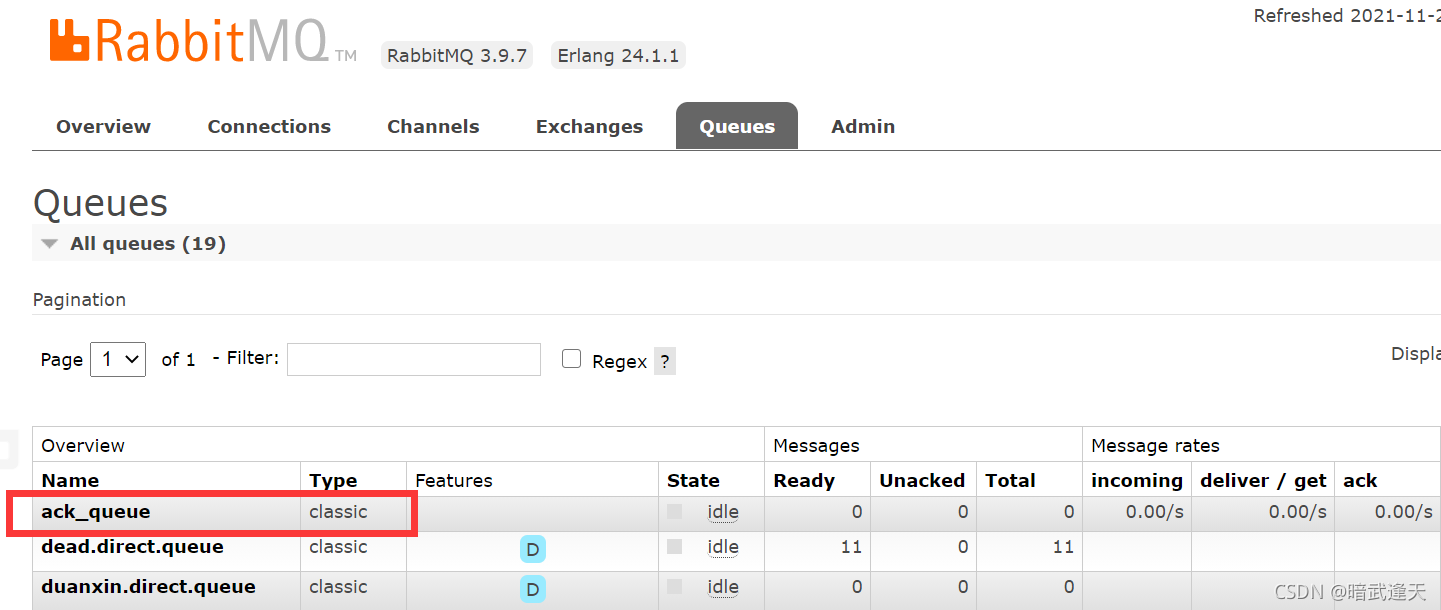The width and height of the screenshot is (1441, 610).
Task: Sort queues by Name column
Action: 70,481
